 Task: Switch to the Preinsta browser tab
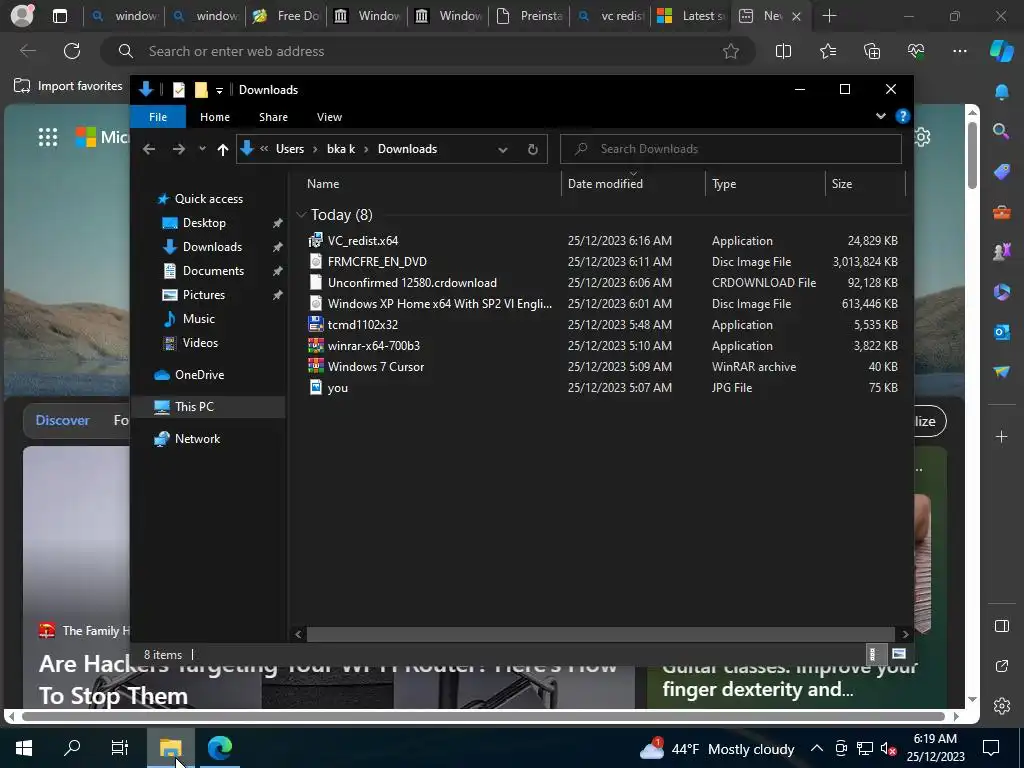click(530, 16)
